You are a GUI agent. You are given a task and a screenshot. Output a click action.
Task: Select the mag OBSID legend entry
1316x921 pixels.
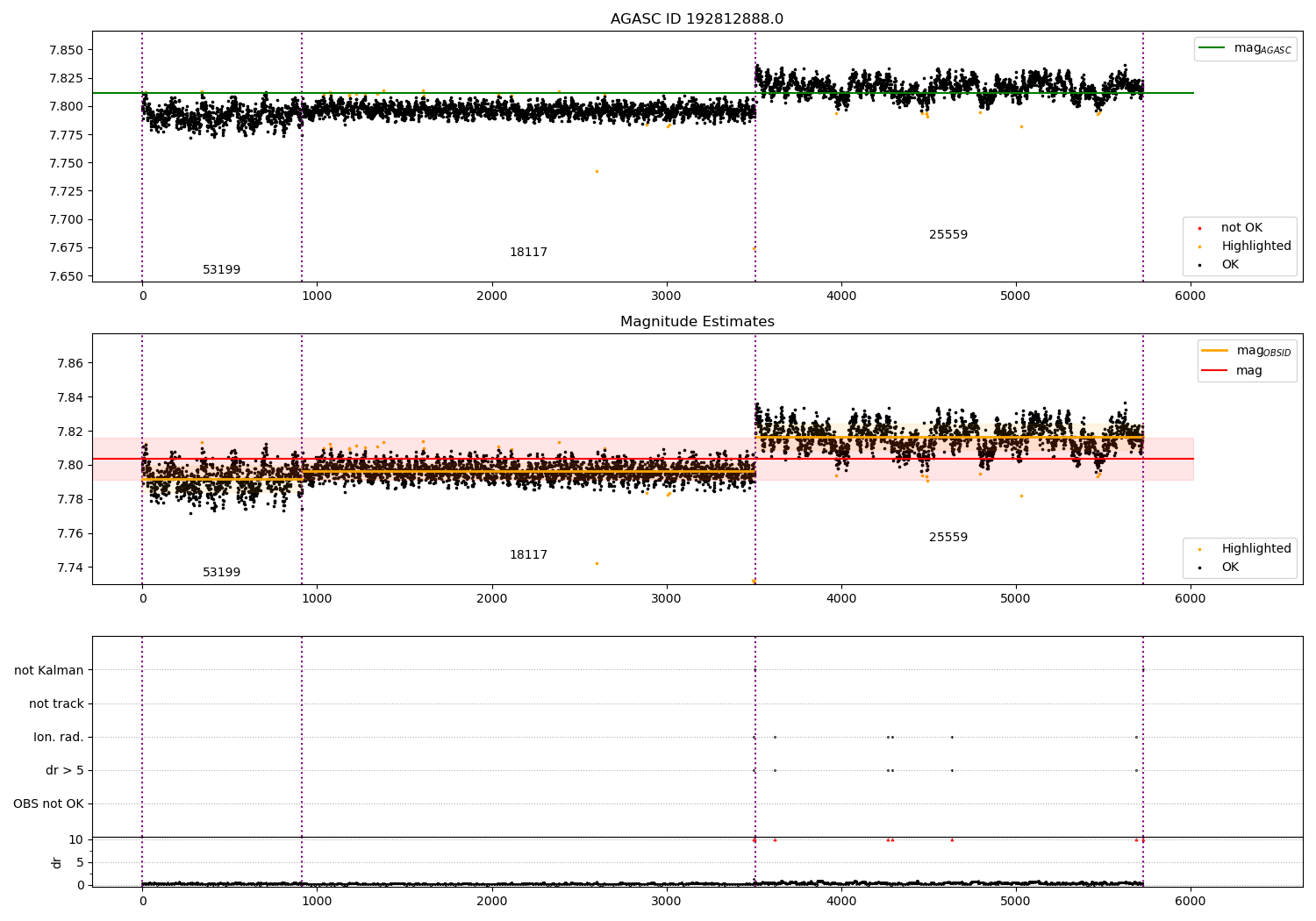coord(1248,351)
